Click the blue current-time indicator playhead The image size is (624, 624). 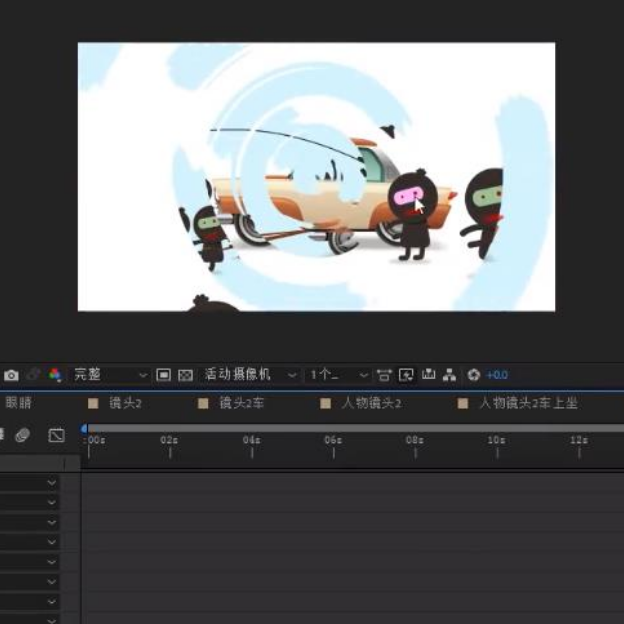coord(84,429)
